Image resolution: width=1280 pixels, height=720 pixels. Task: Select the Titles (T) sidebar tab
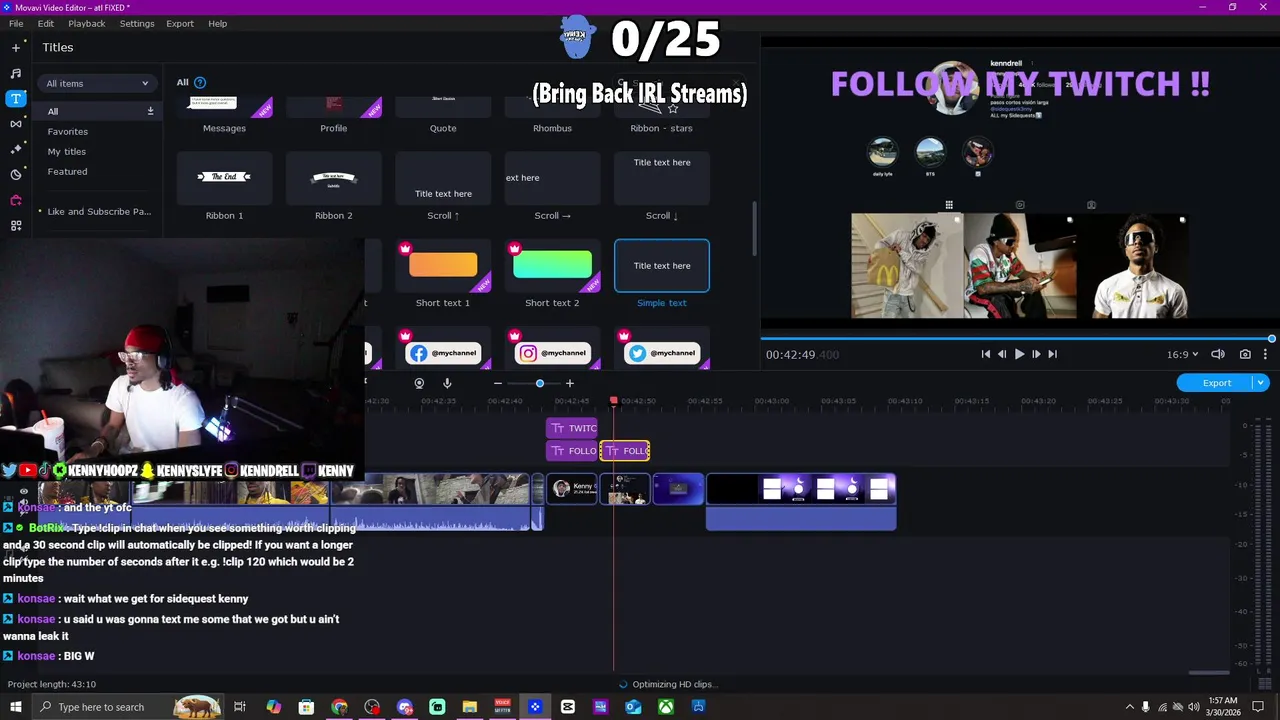coord(15,98)
